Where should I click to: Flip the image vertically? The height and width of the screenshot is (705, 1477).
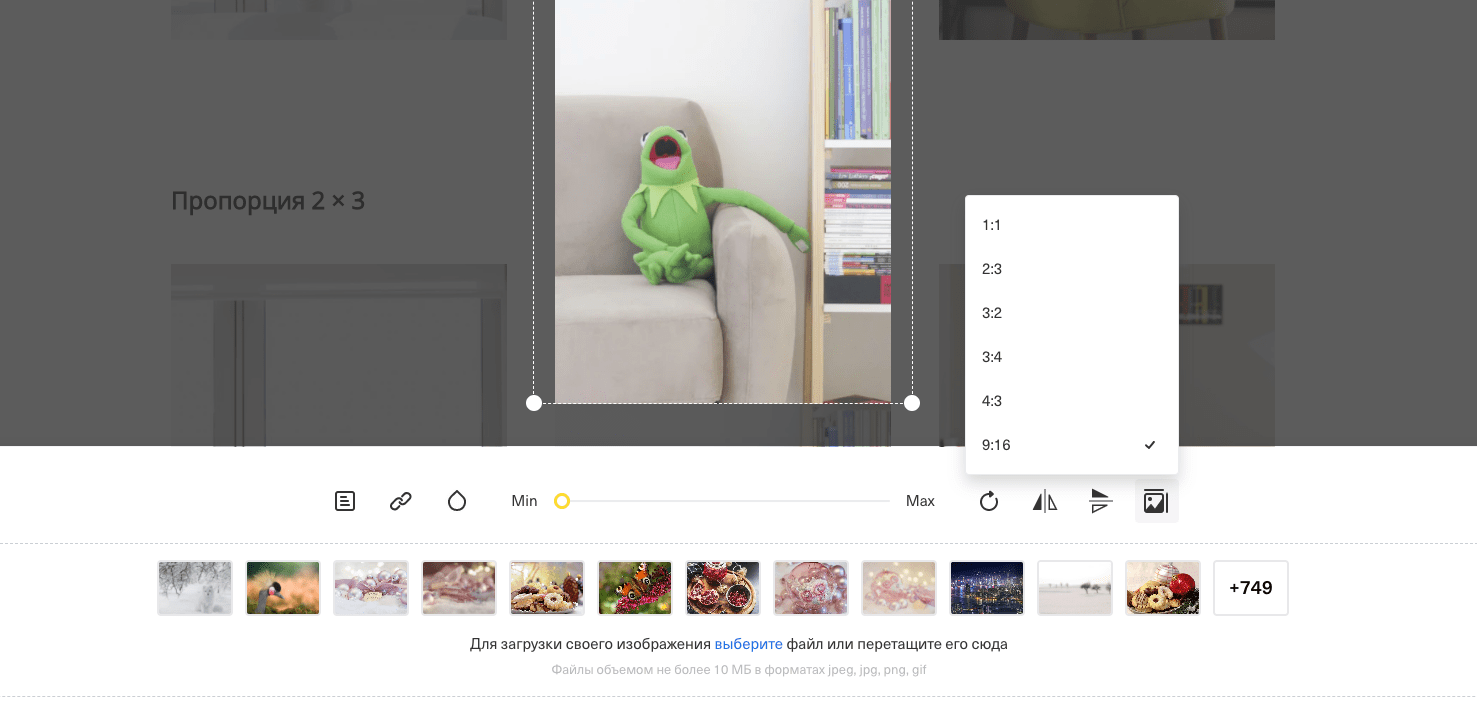coord(1101,501)
